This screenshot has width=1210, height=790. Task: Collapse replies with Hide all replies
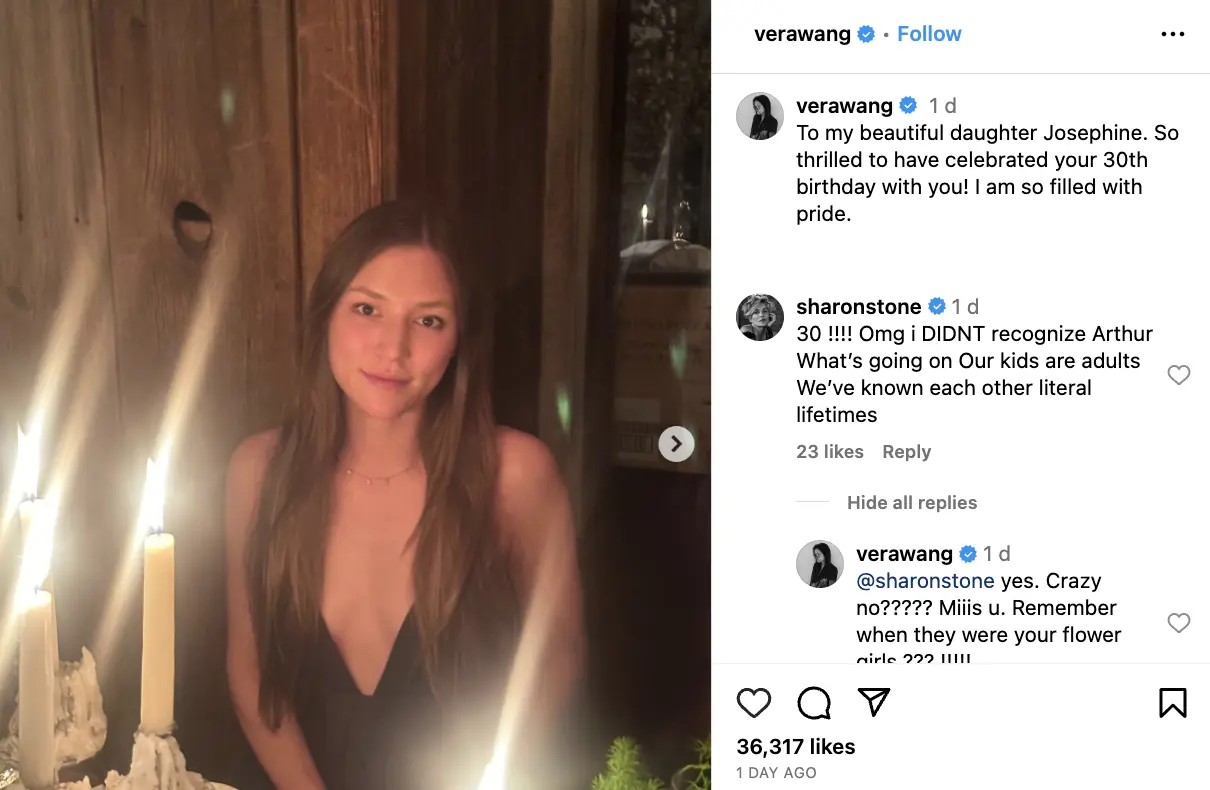[911, 503]
